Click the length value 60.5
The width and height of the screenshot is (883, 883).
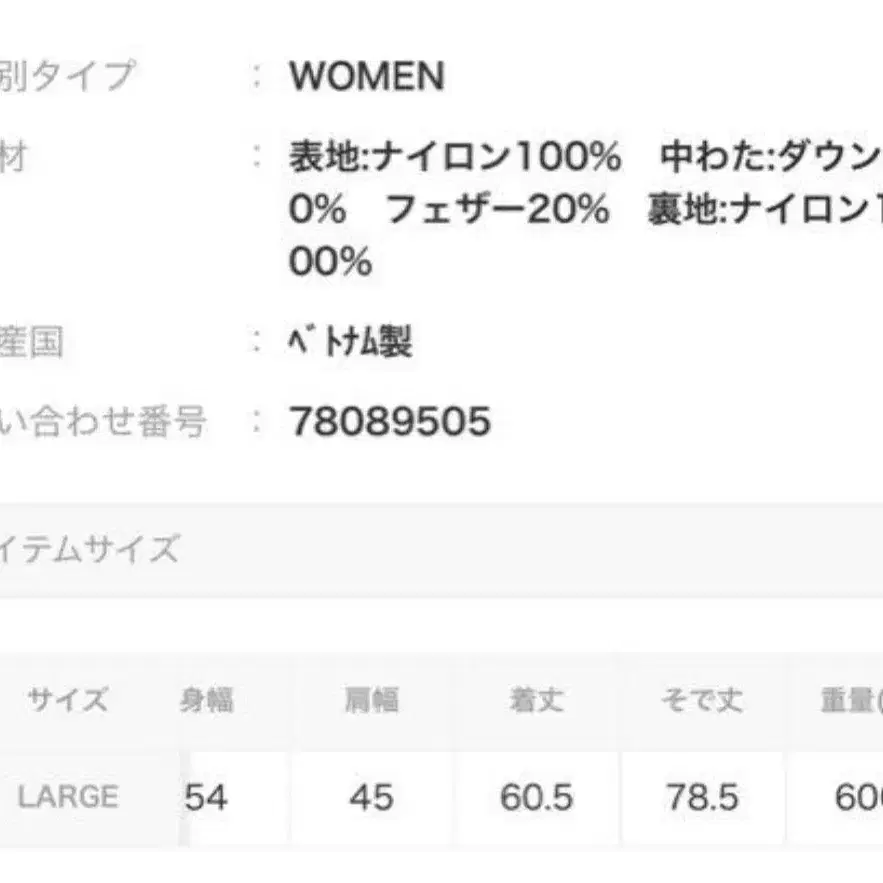click(x=536, y=797)
